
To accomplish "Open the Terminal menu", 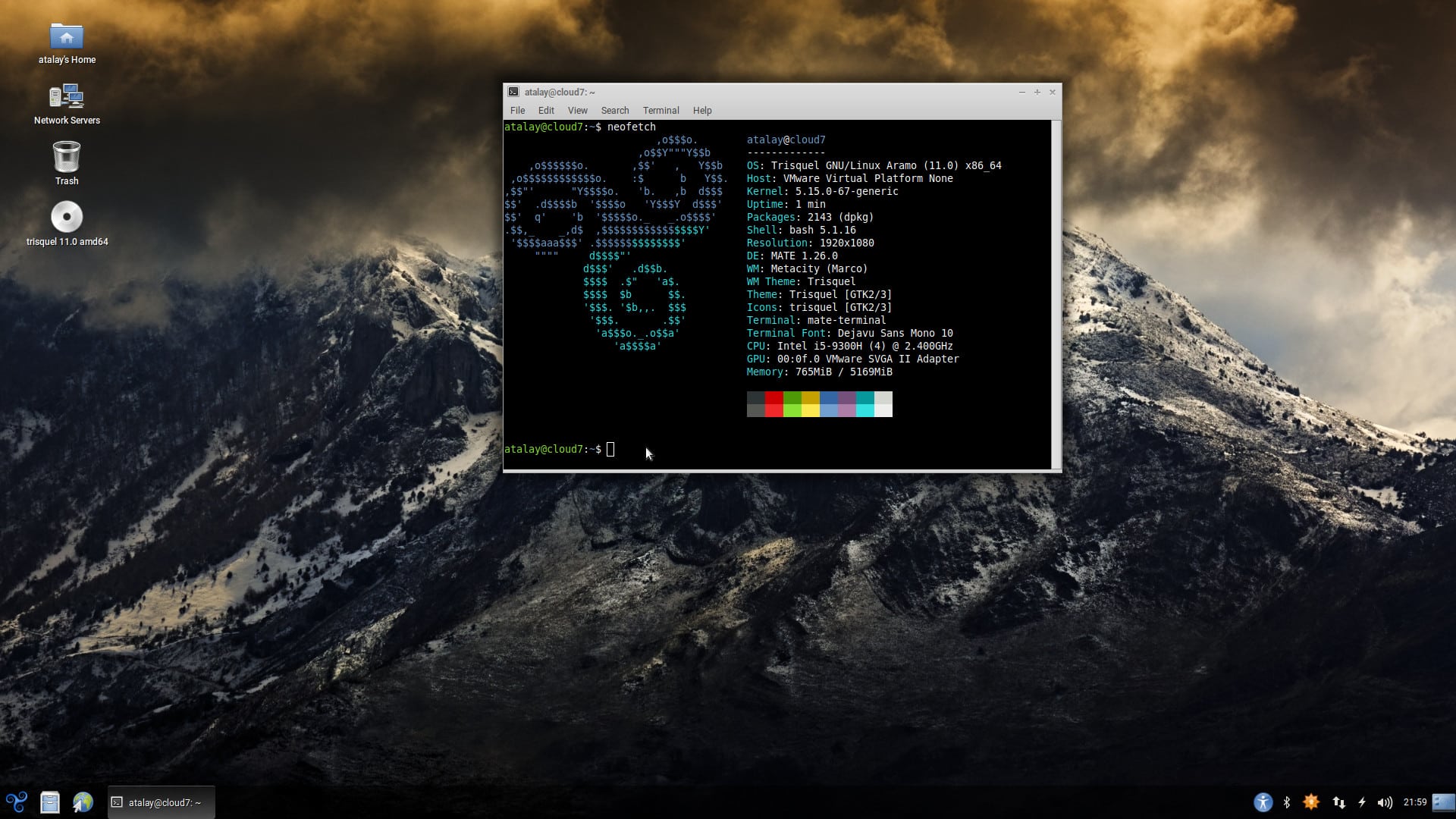I will [x=661, y=111].
